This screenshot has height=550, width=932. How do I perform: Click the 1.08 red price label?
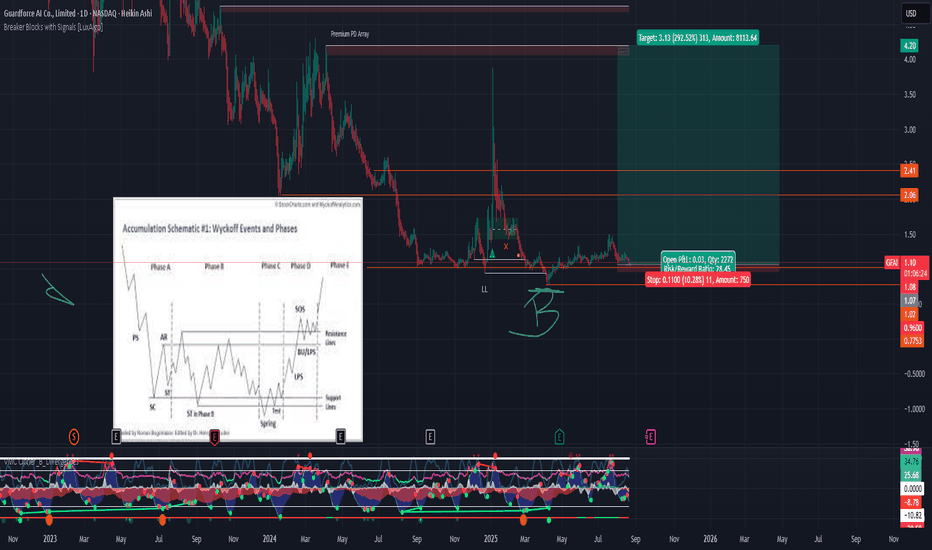pos(909,287)
